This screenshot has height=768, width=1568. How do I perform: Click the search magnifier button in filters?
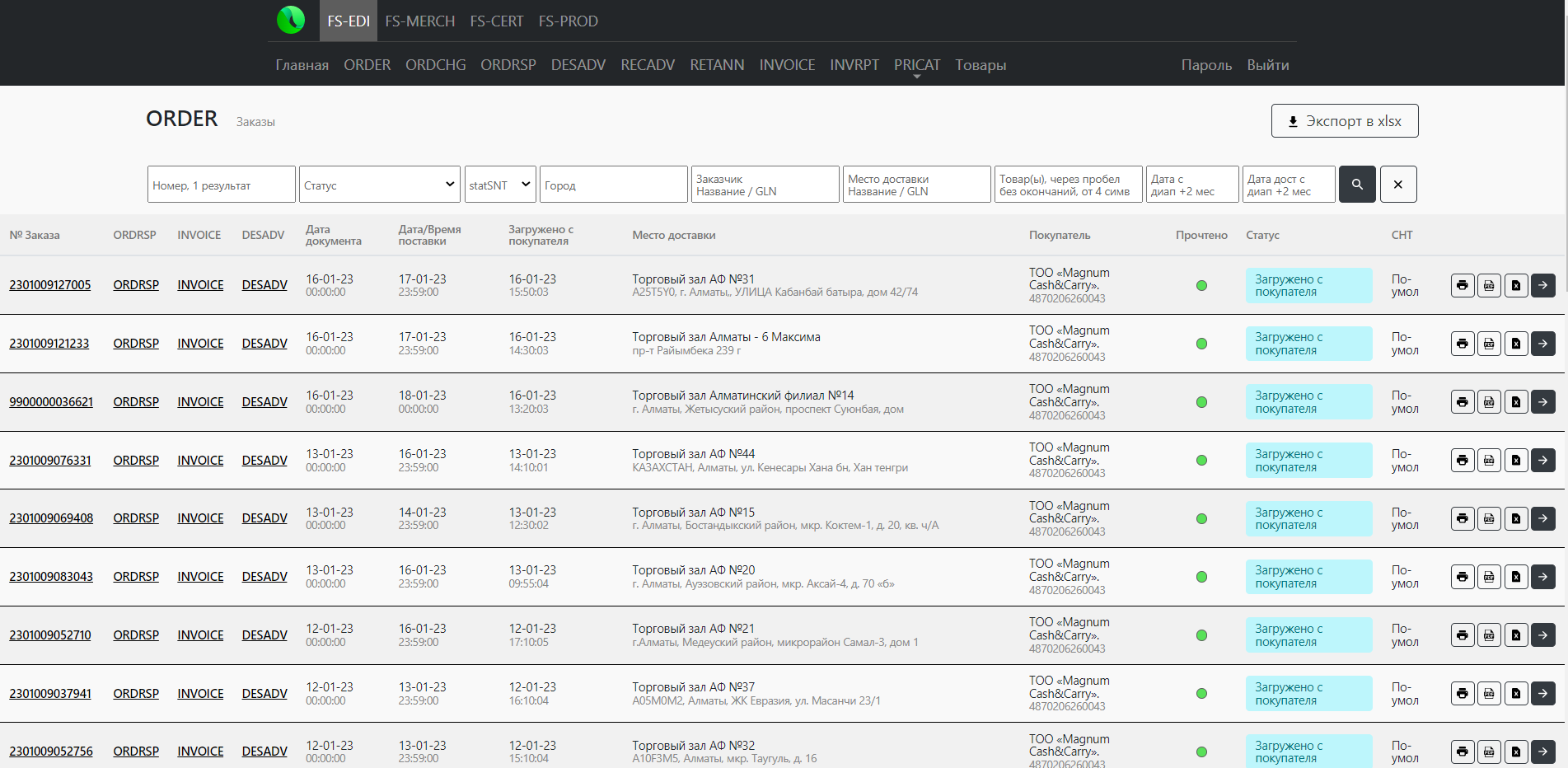click(1356, 185)
